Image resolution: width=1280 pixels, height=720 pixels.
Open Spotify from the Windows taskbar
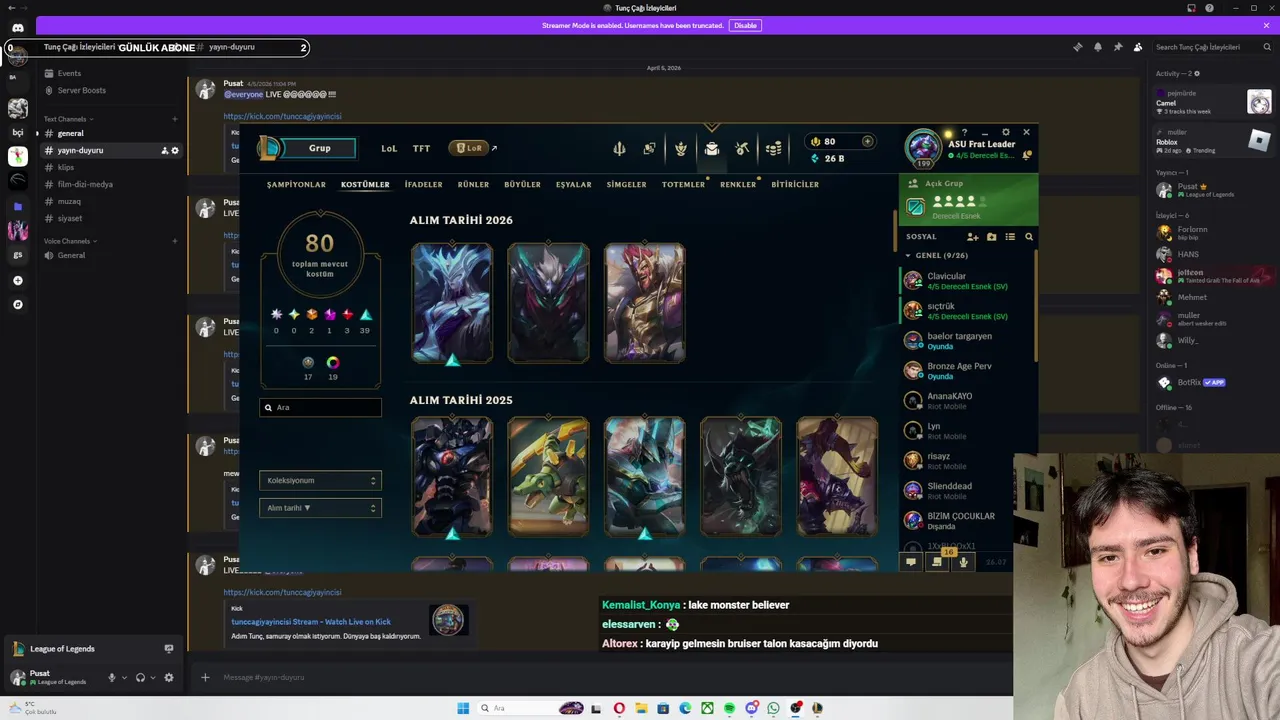click(729, 708)
